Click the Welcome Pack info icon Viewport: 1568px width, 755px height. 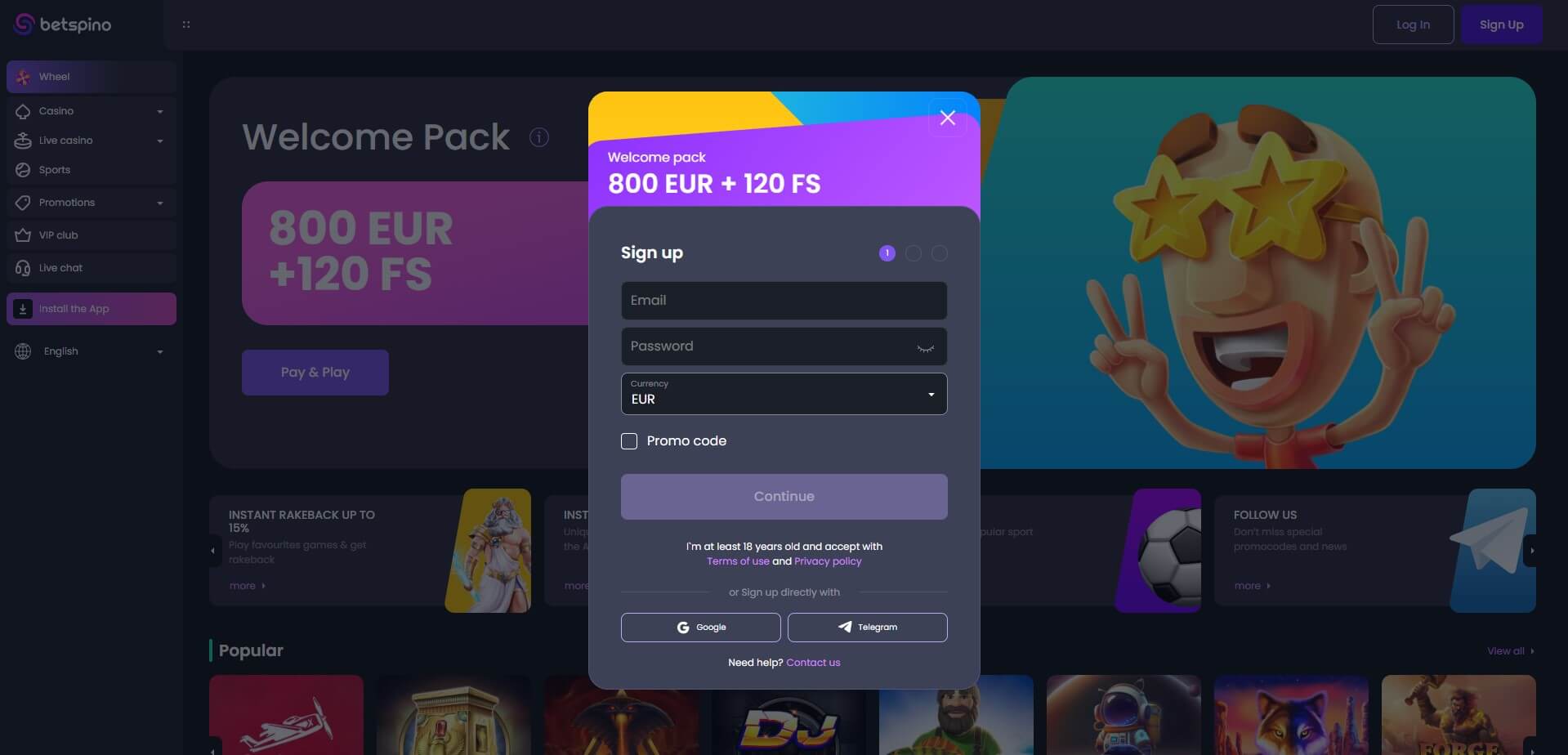539,137
